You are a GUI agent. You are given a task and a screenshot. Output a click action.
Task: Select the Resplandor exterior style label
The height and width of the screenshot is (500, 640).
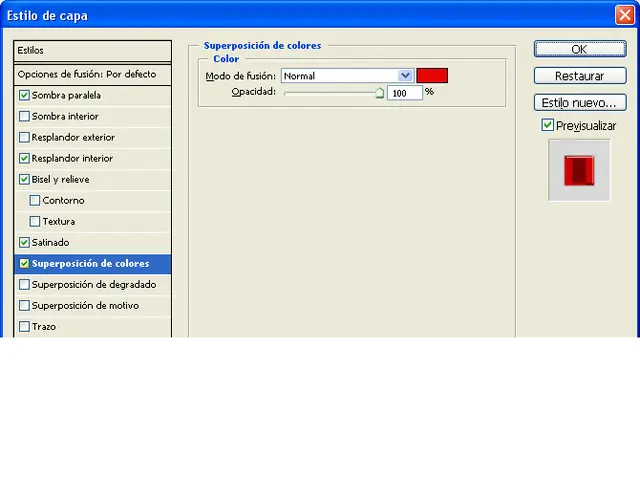pos(73,138)
